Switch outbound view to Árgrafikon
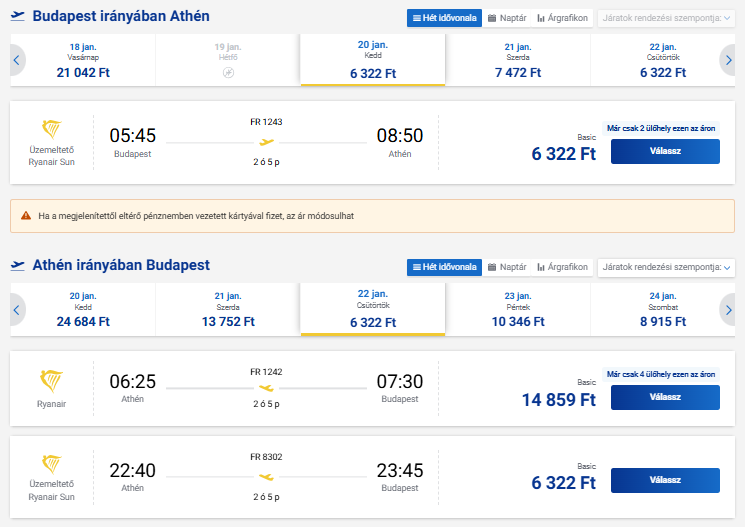The image size is (745, 527). point(562,18)
